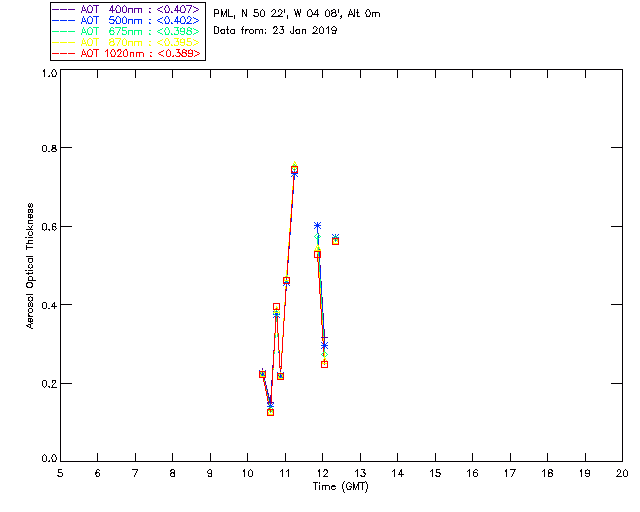Click the isolated red marker near 0.56
This screenshot has height=512, width=640.
click(x=336, y=241)
